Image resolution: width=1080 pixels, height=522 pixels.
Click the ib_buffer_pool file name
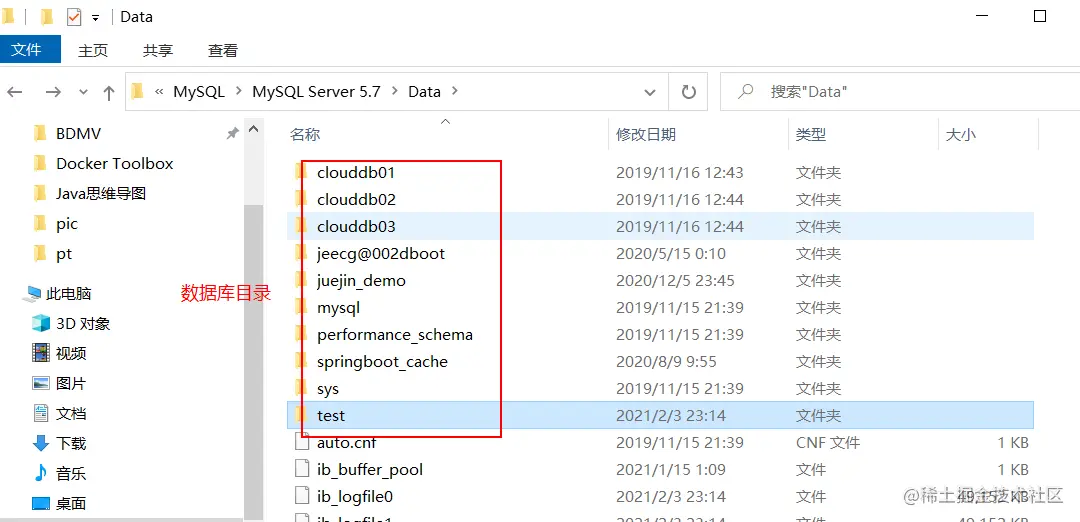(x=370, y=470)
